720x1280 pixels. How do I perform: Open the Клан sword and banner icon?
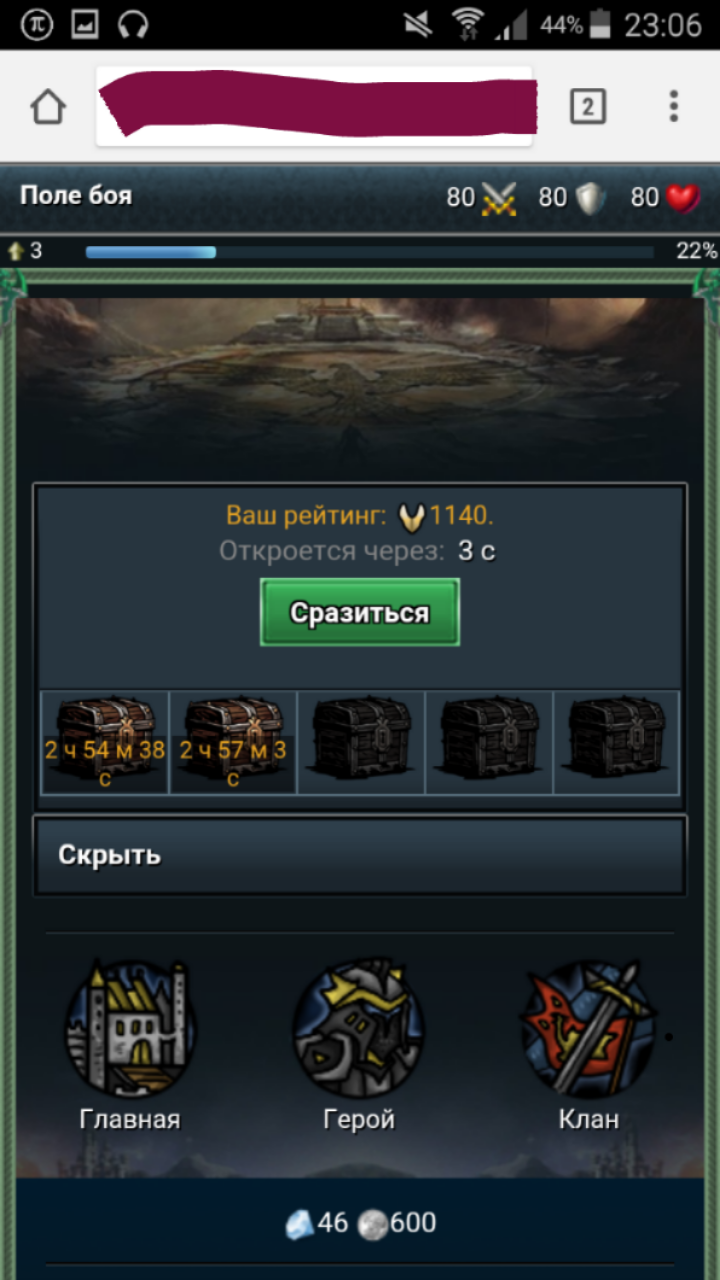(589, 1029)
